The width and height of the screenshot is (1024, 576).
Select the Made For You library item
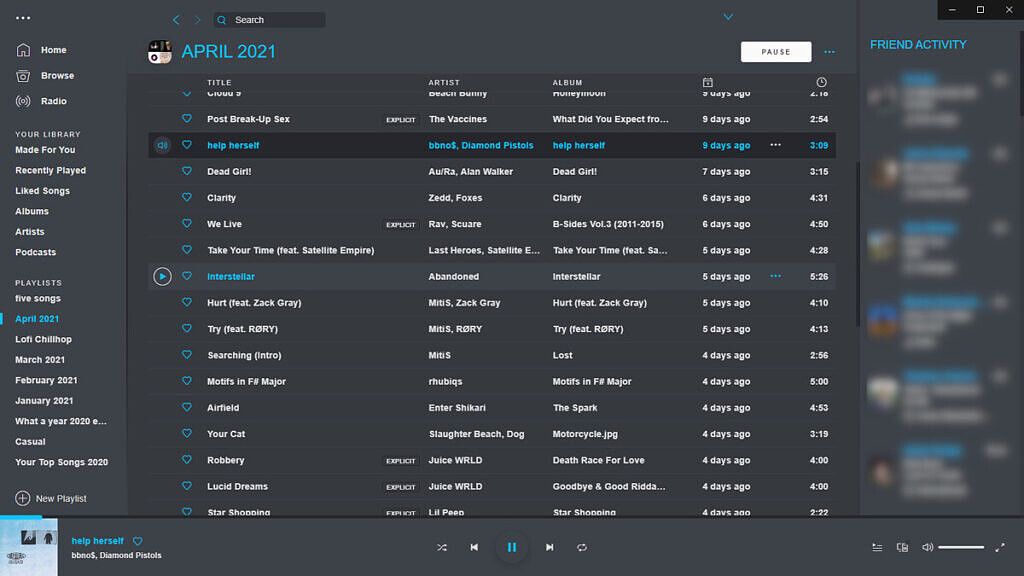click(x=45, y=150)
